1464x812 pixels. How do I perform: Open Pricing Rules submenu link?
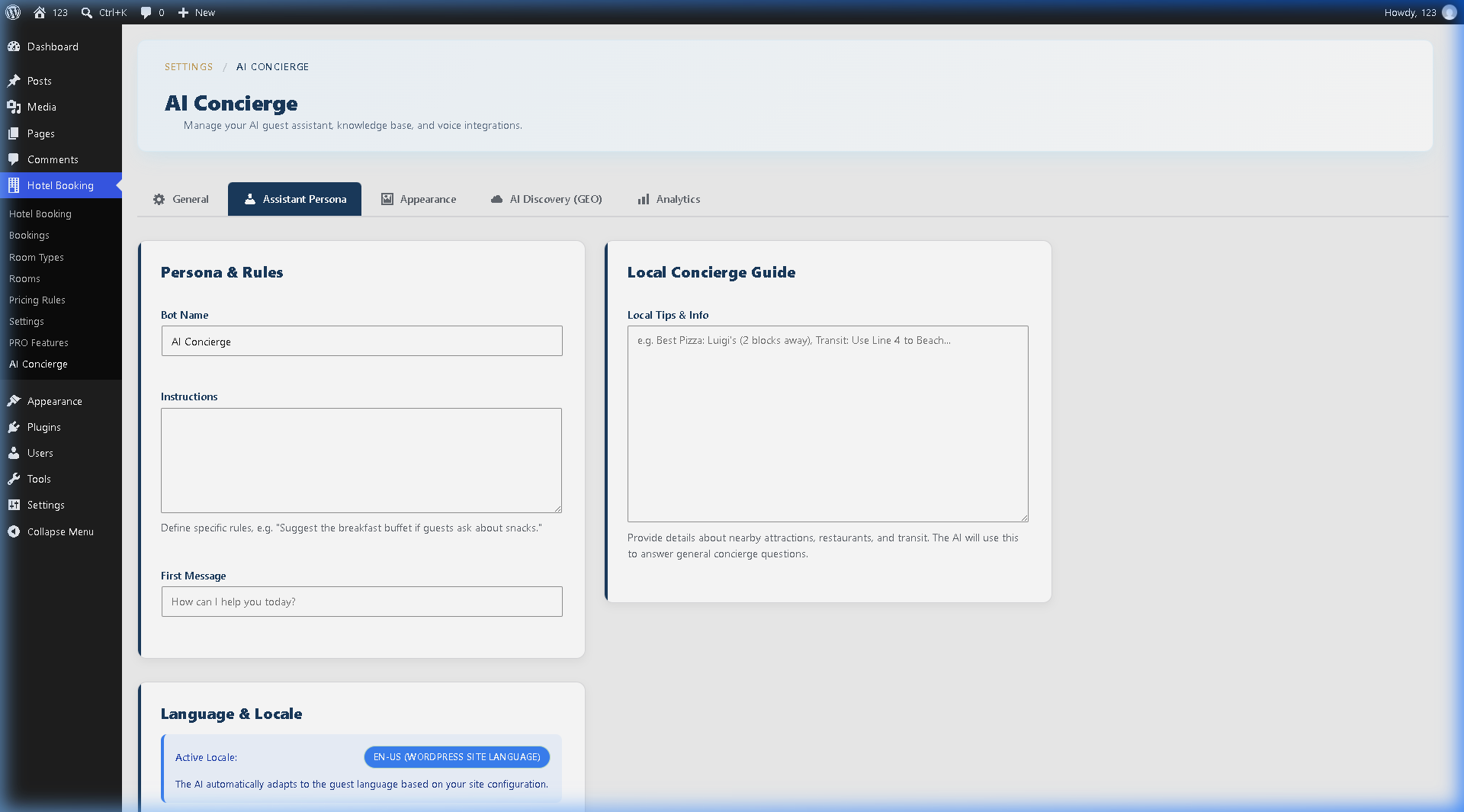click(x=37, y=300)
